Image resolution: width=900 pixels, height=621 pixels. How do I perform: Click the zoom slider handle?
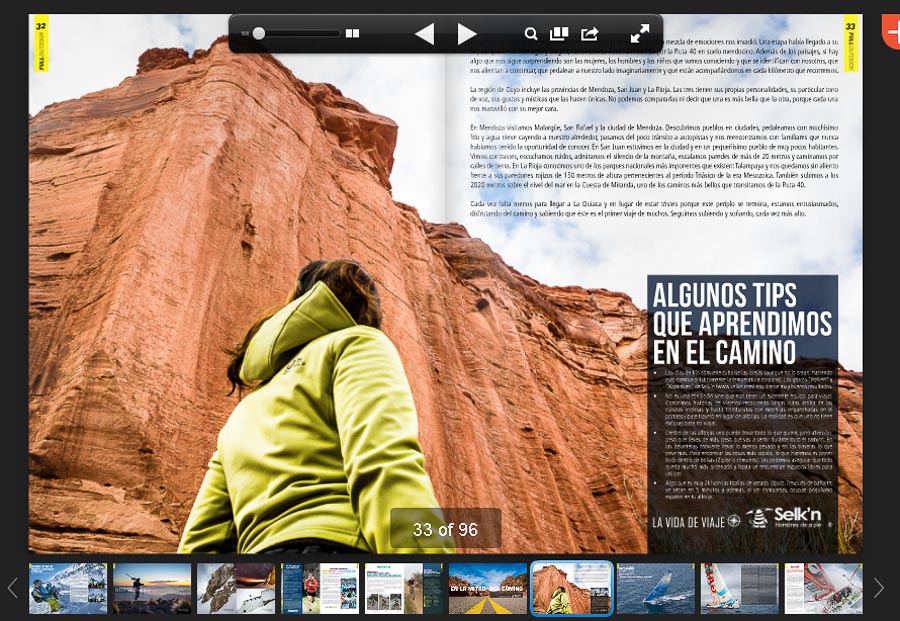(259, 34)
